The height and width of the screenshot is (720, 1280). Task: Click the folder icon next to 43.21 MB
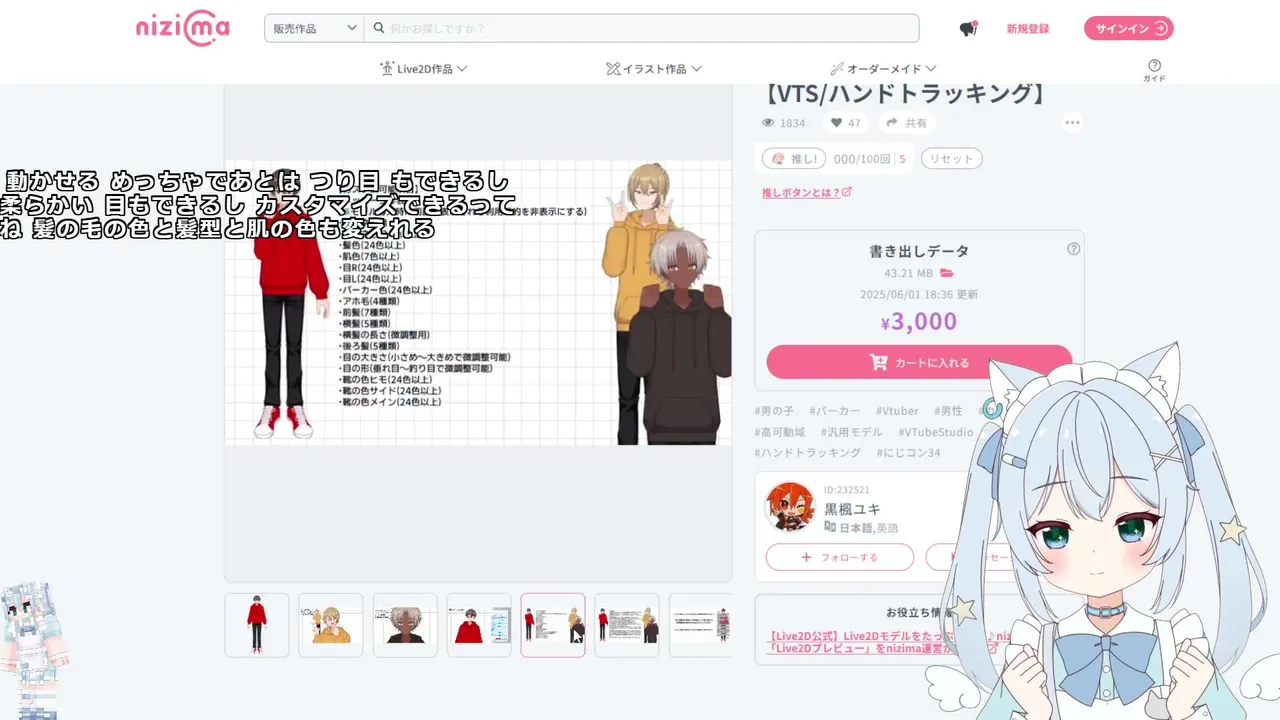coord(946,273)
